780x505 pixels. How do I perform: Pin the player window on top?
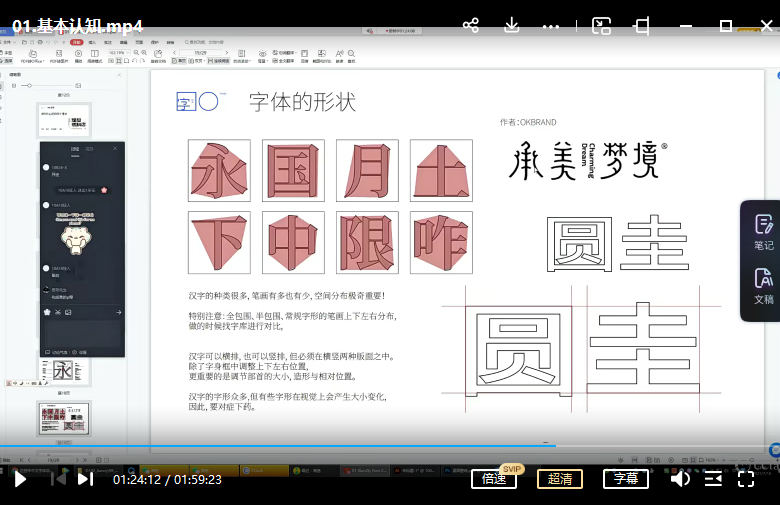(642, 26)
